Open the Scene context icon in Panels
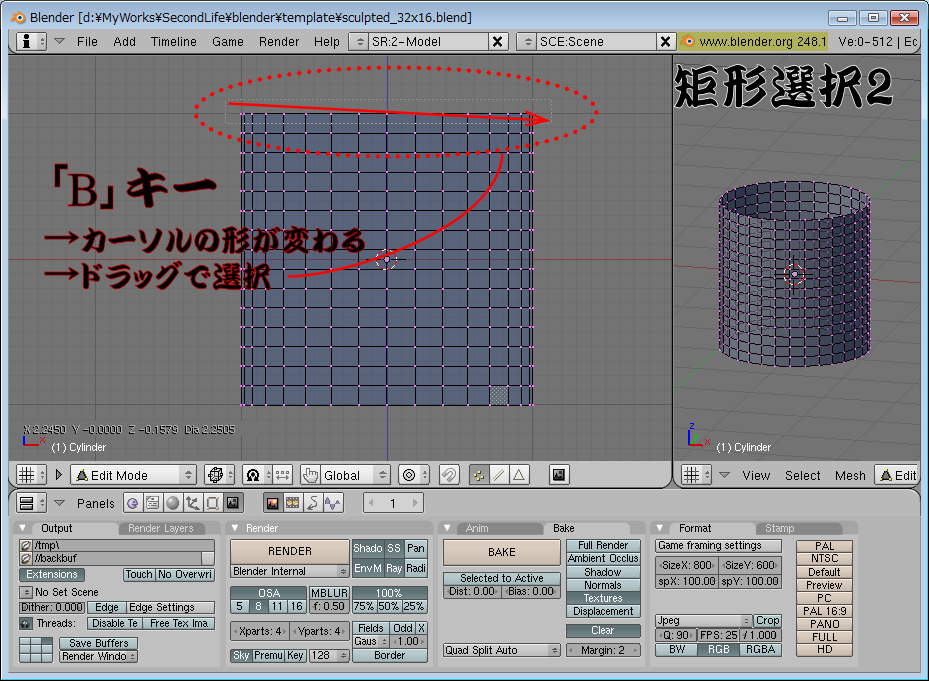Image resolution: width=929 pixels, height=681 pixels. [233, 503]
